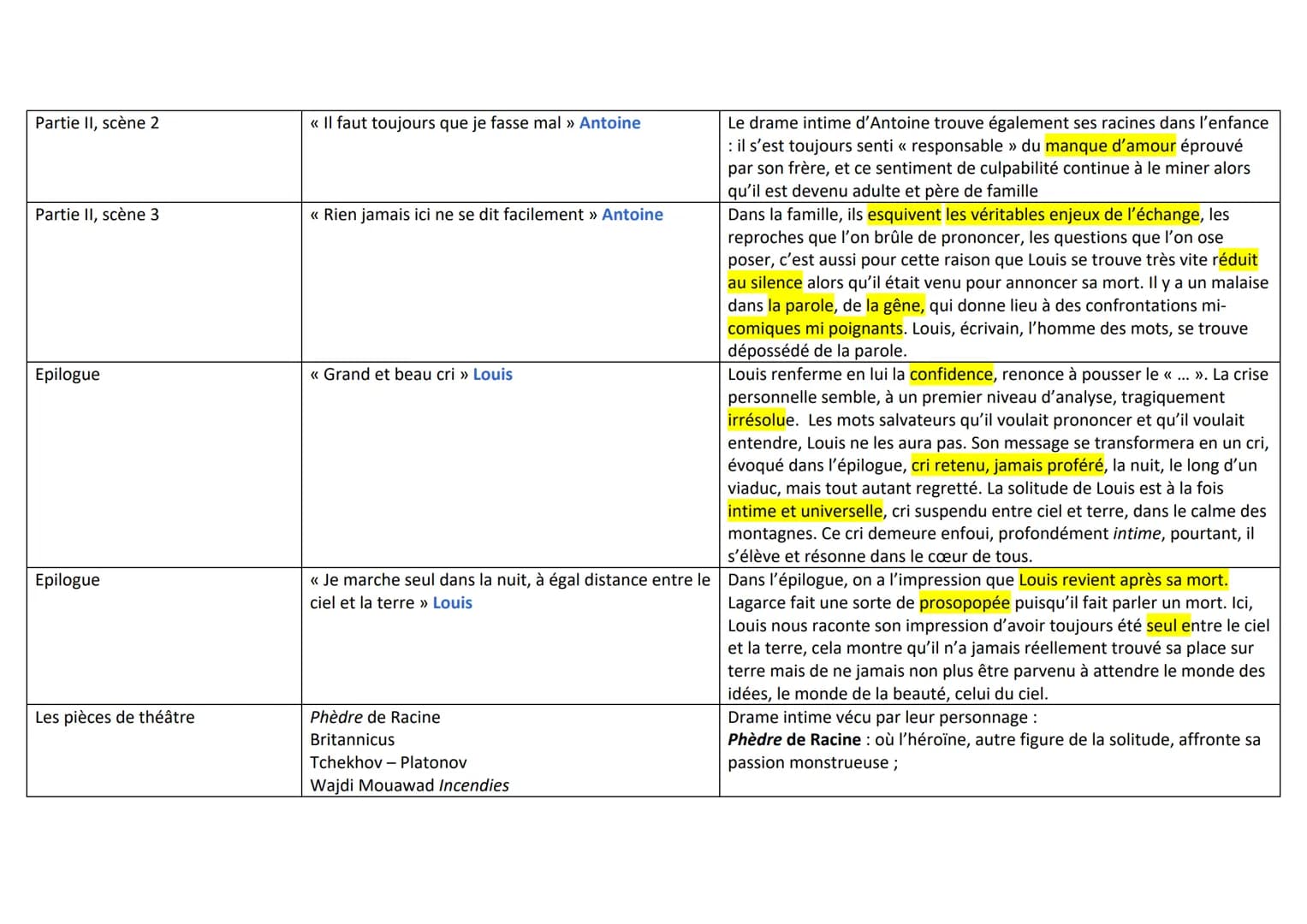Click 'Wajdi Mouawad Incendies' list entry

pos(409,785)
